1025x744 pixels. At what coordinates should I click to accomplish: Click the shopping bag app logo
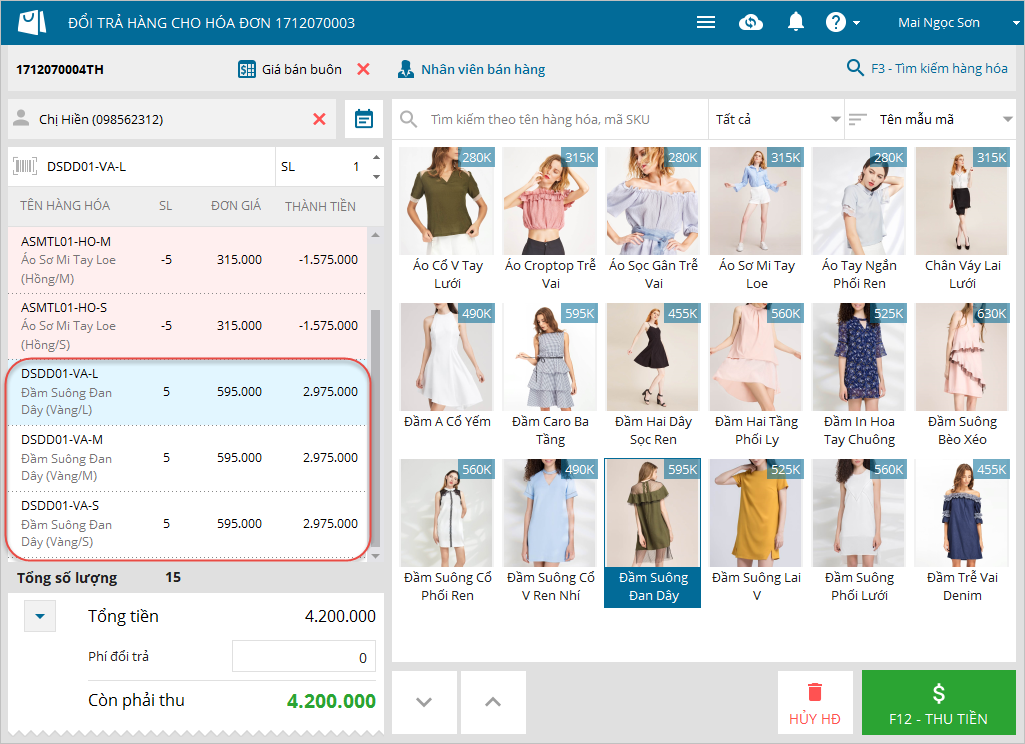tap(32, 22)
